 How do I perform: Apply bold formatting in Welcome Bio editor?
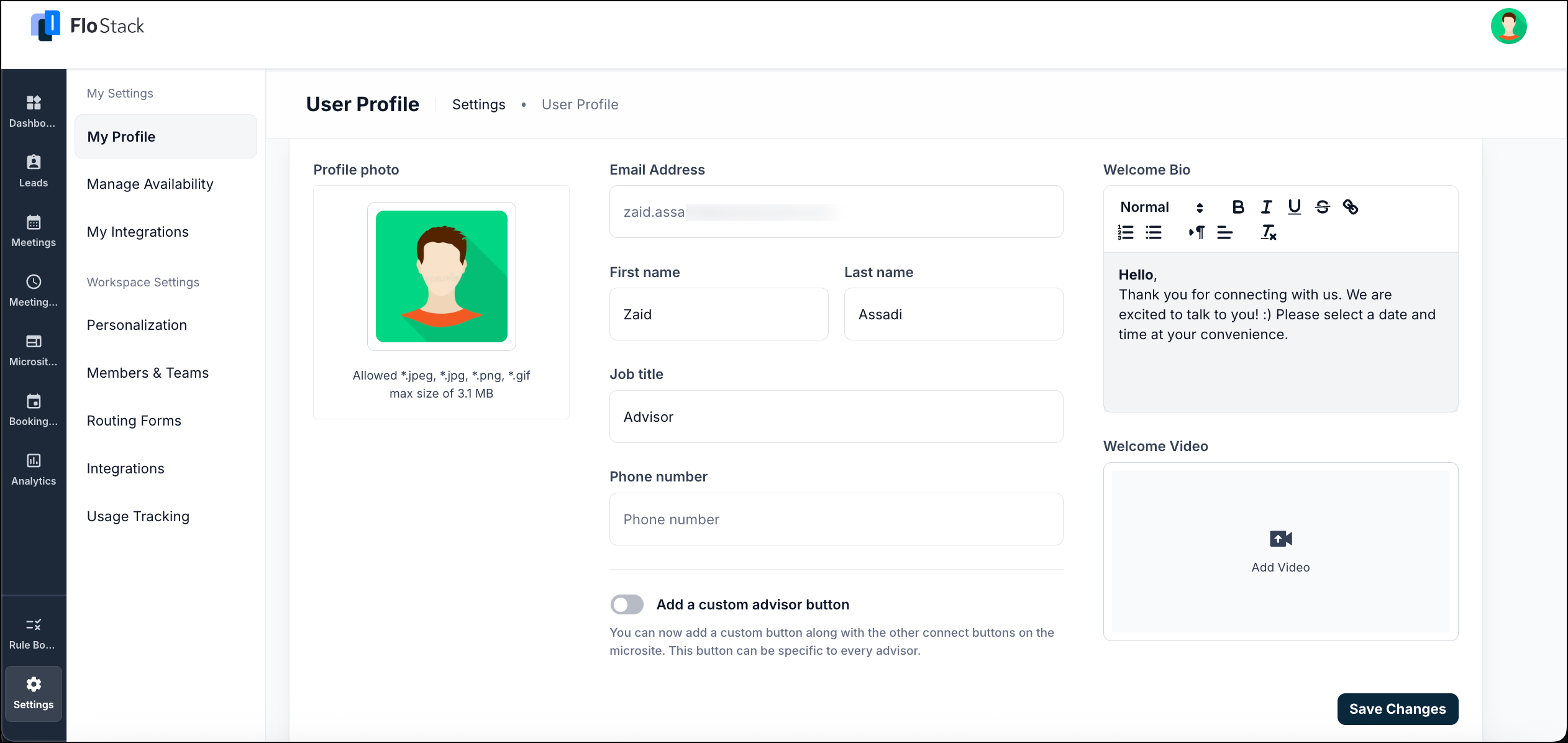(1238, 207)
